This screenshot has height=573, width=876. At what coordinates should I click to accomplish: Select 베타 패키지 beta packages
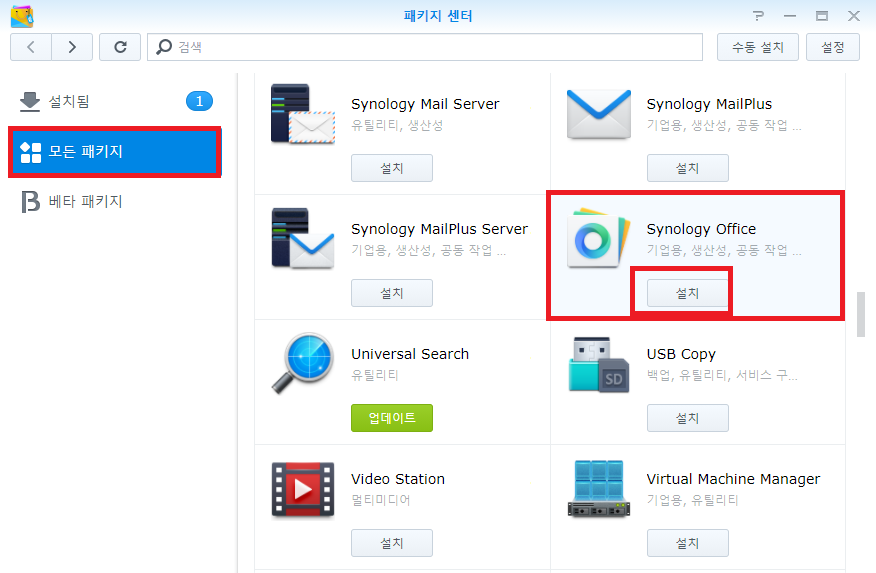[x=115, y=201]
